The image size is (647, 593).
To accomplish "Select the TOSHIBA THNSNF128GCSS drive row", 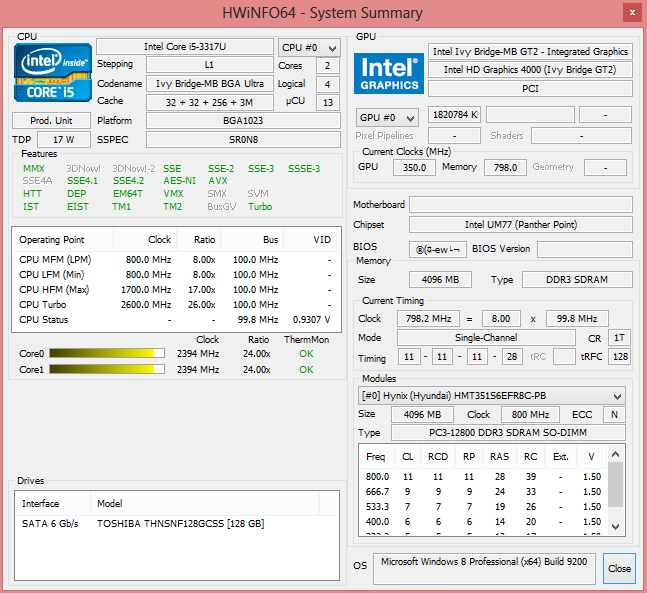I will [177, 523].
